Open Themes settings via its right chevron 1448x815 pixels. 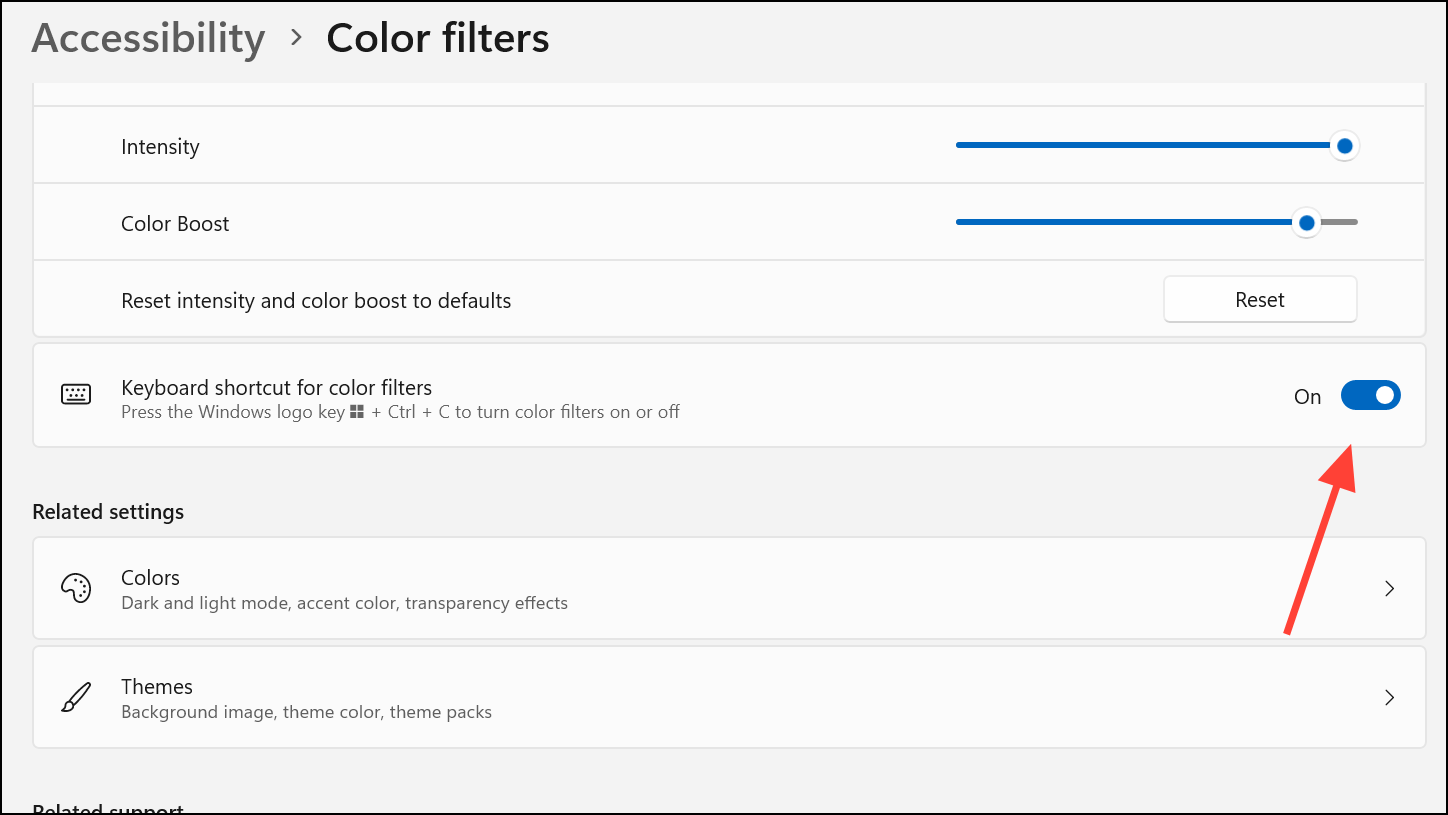click(1389, 698)
